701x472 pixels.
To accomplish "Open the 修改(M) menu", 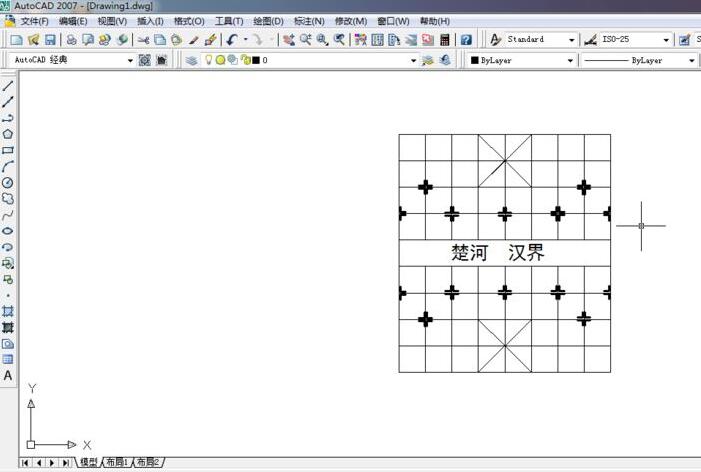I will (x=350, y=21).
